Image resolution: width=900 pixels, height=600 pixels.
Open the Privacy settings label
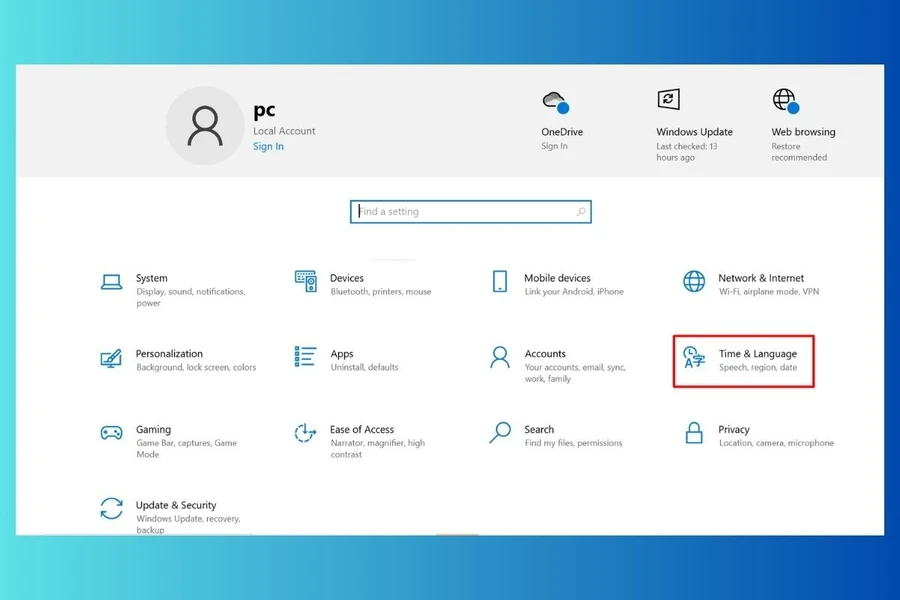point(734,429)
